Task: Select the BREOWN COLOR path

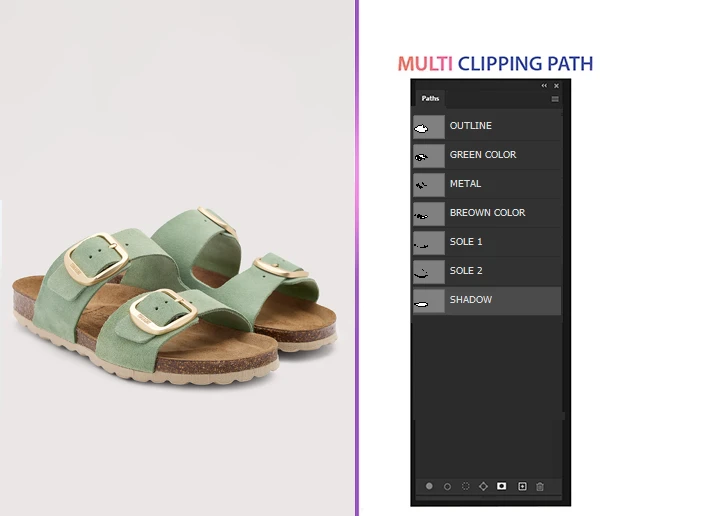Action: [x=487, y=213]
